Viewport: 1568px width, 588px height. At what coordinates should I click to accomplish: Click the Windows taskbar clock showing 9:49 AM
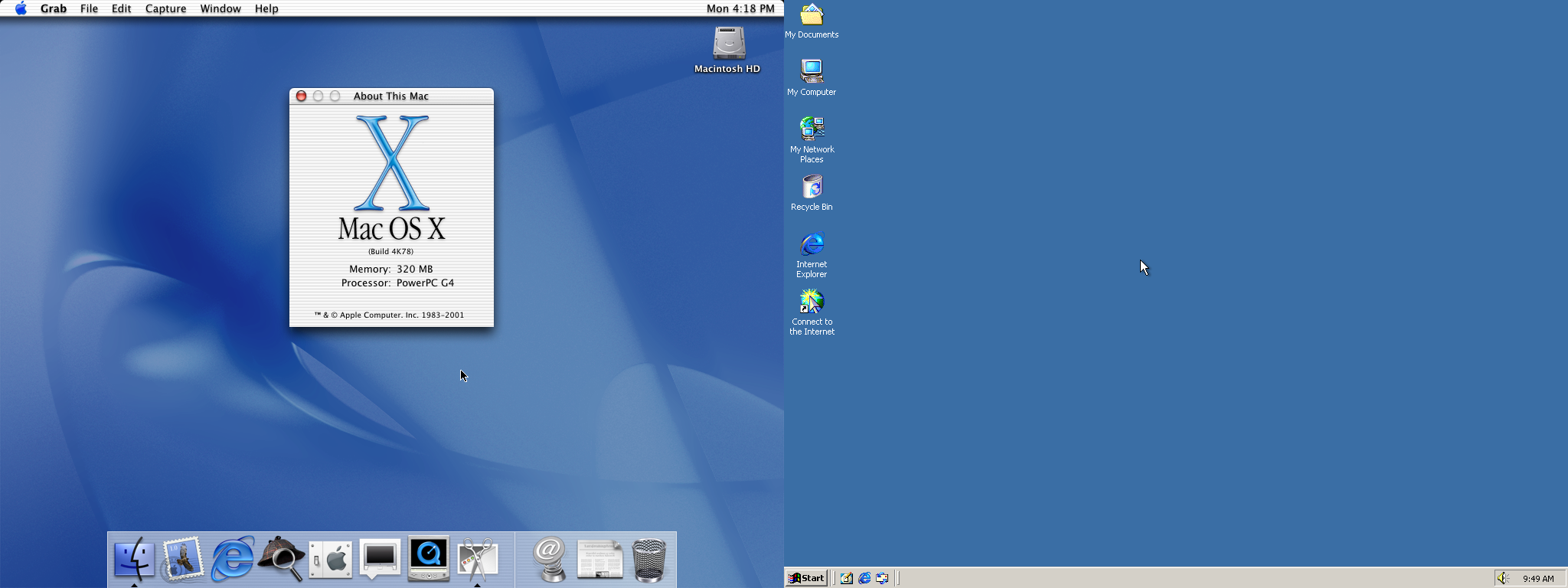point(1538,579)
